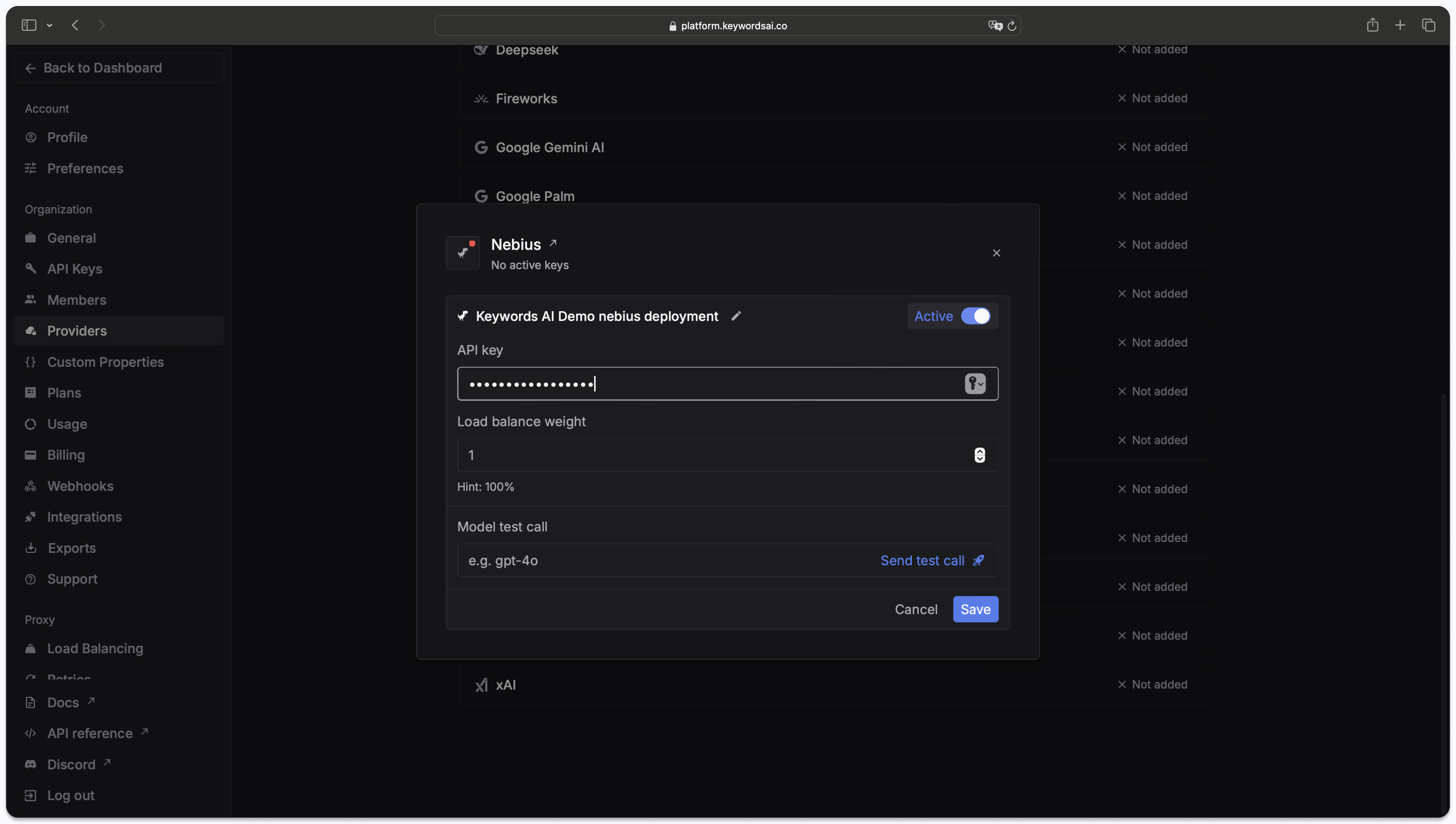Open the Google Palm provider row
This screenshot has height=824, width=1456.
pyautogui.click(x=833, y=196)
